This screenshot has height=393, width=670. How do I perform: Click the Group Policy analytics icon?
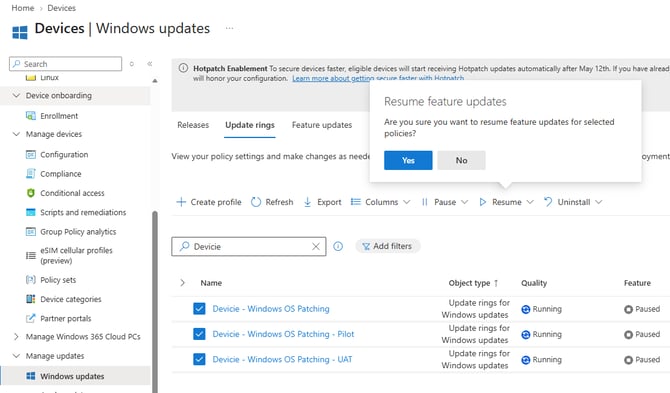(31, 232)
